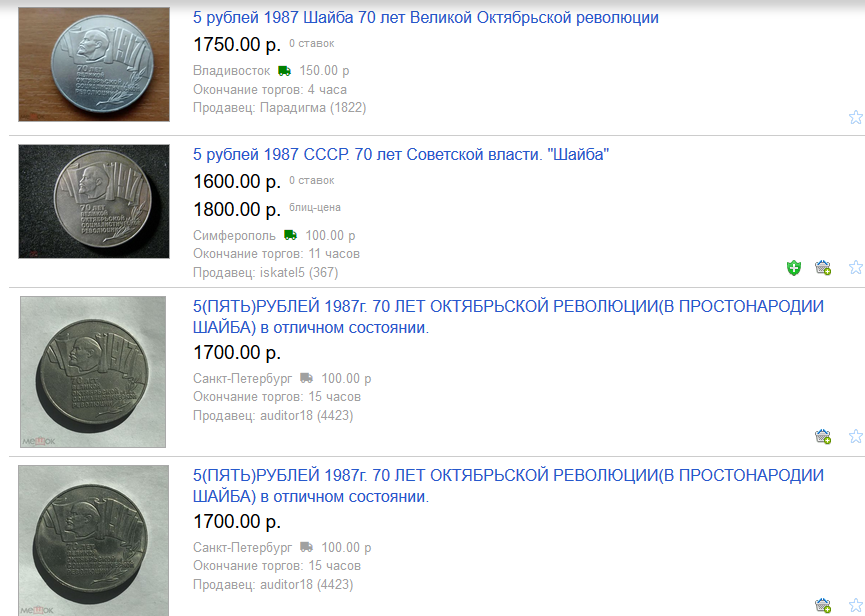Open third listing titled '5(ПЯТЬ)РУБЛЕЙ 1987г.'
Viewport: 865px width, 616px height.
coord(508,317)
